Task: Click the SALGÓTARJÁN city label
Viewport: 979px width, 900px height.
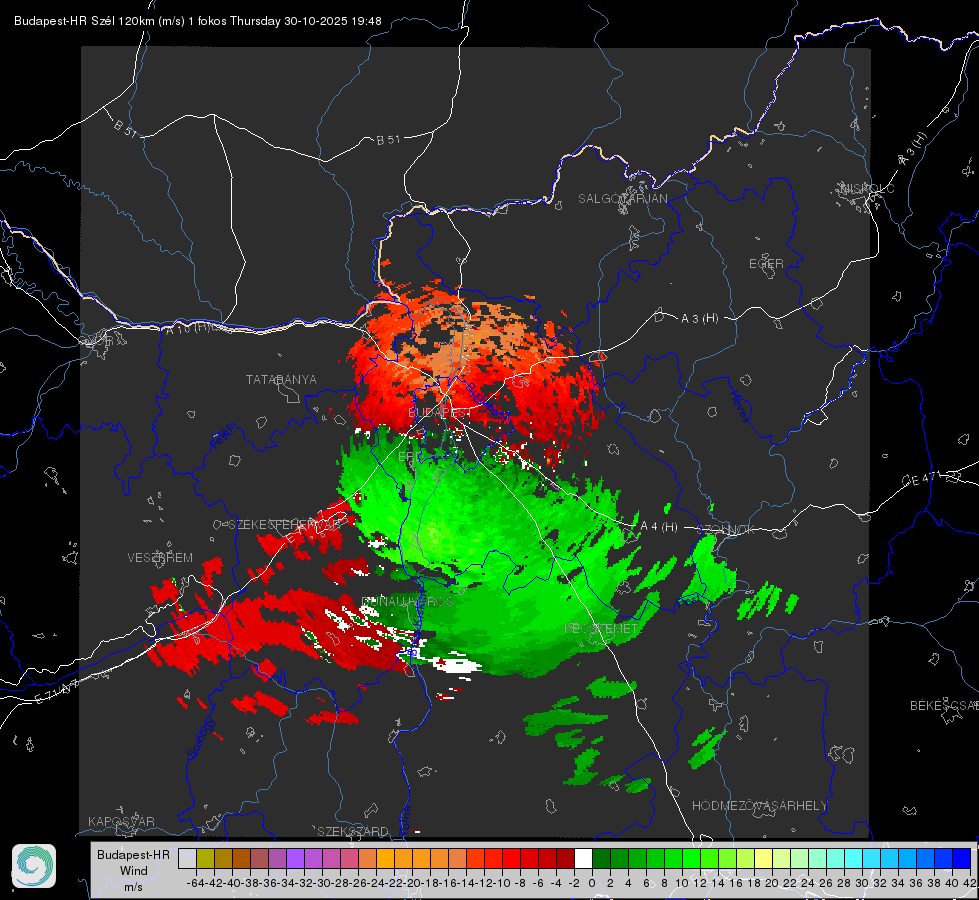Action: (x=622, y=199)
